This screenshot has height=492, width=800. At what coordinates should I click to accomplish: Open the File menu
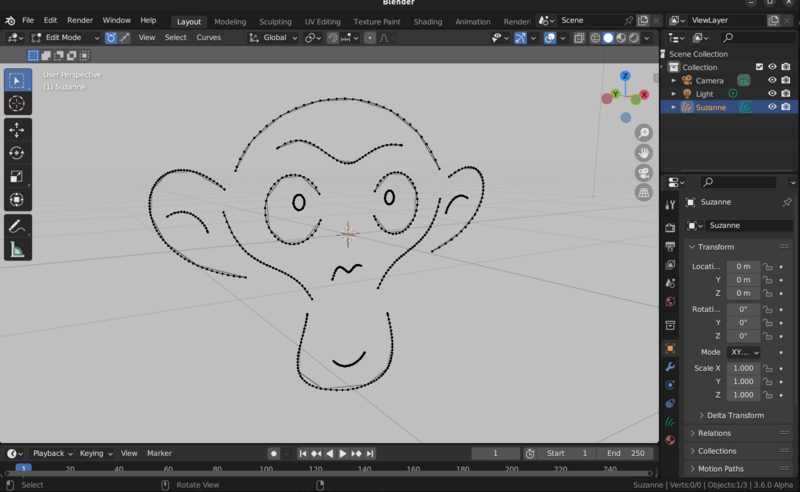coord(28,20)
